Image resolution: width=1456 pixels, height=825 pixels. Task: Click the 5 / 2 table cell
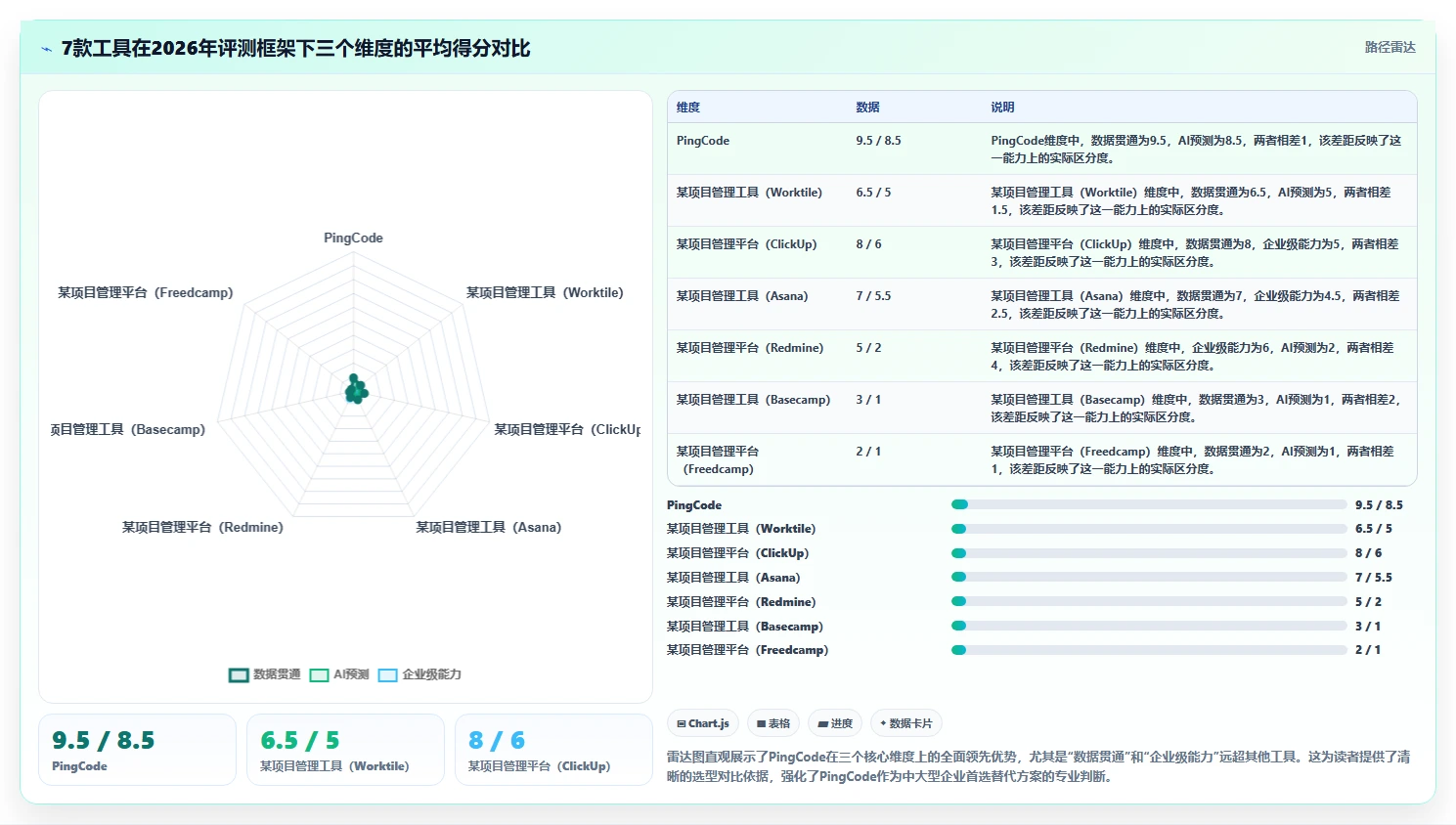868,348
